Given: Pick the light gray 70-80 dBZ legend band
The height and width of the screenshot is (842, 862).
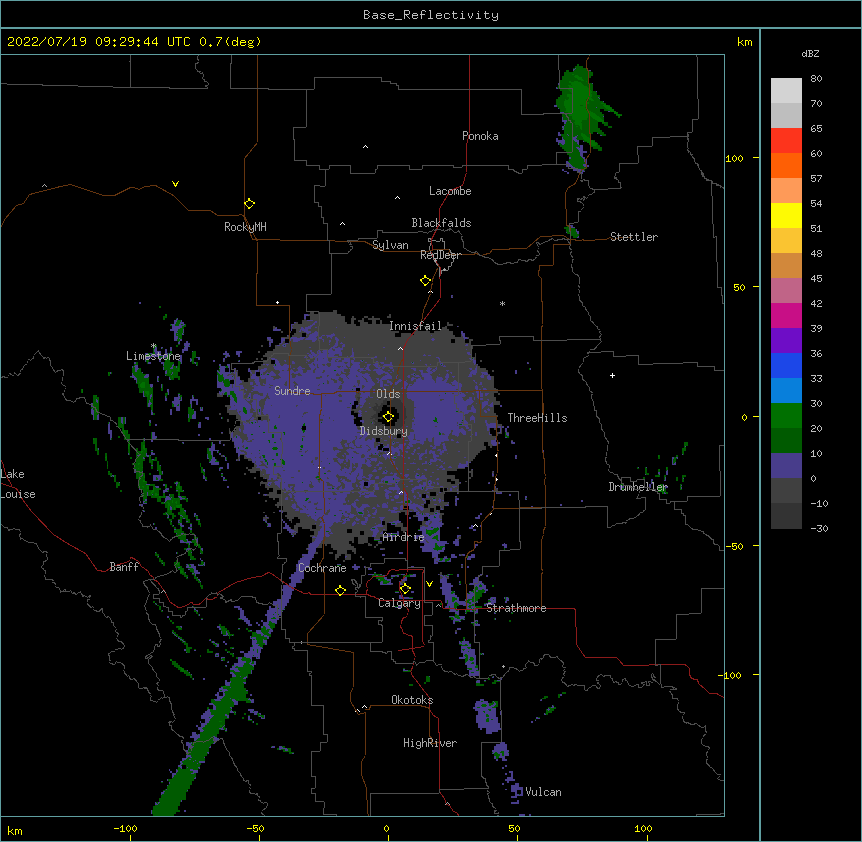Looking at the screenshot, I should coord(786,91).
